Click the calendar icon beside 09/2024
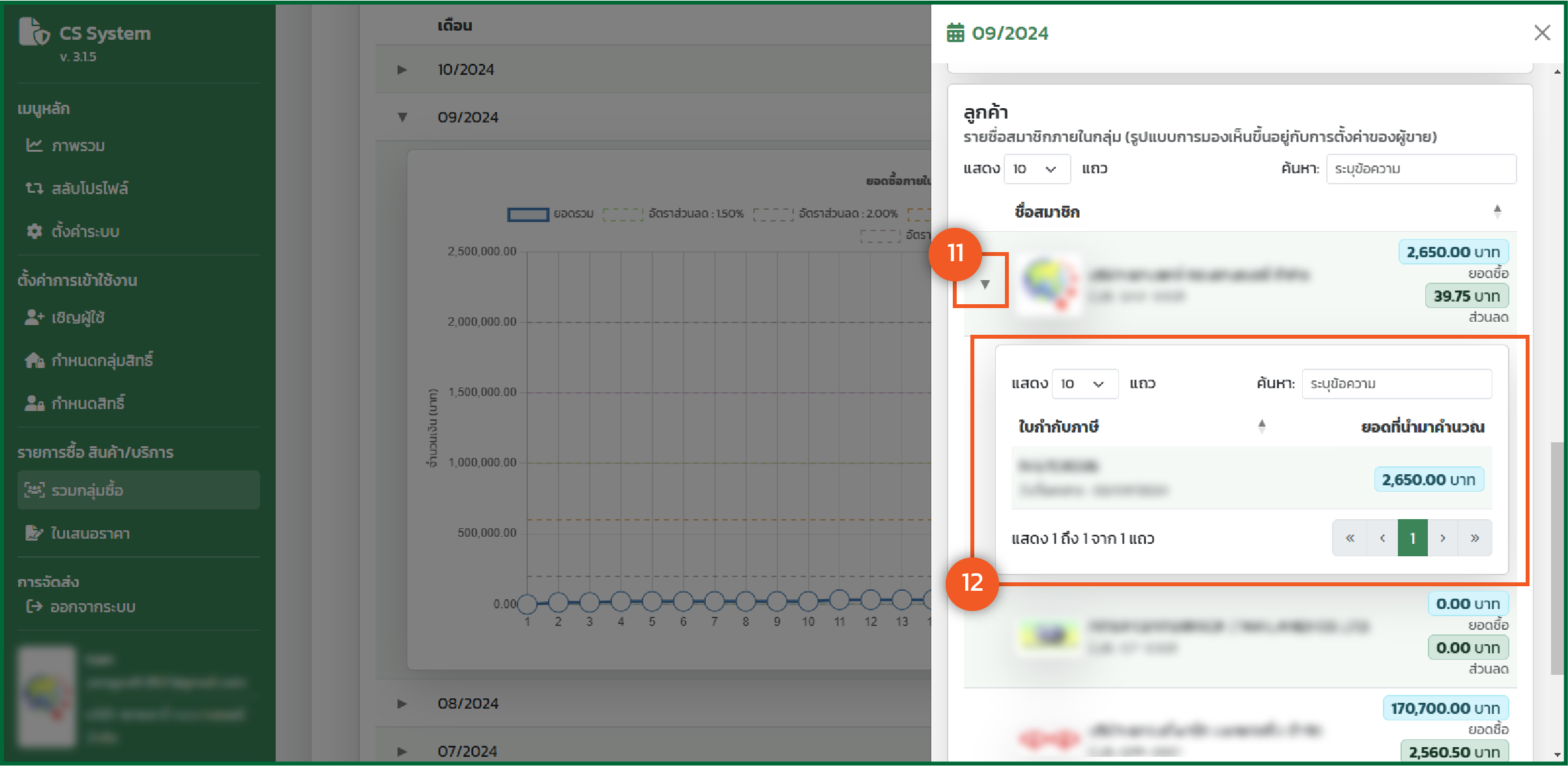The image size is (1568, 766). click(x=955, y=33)
